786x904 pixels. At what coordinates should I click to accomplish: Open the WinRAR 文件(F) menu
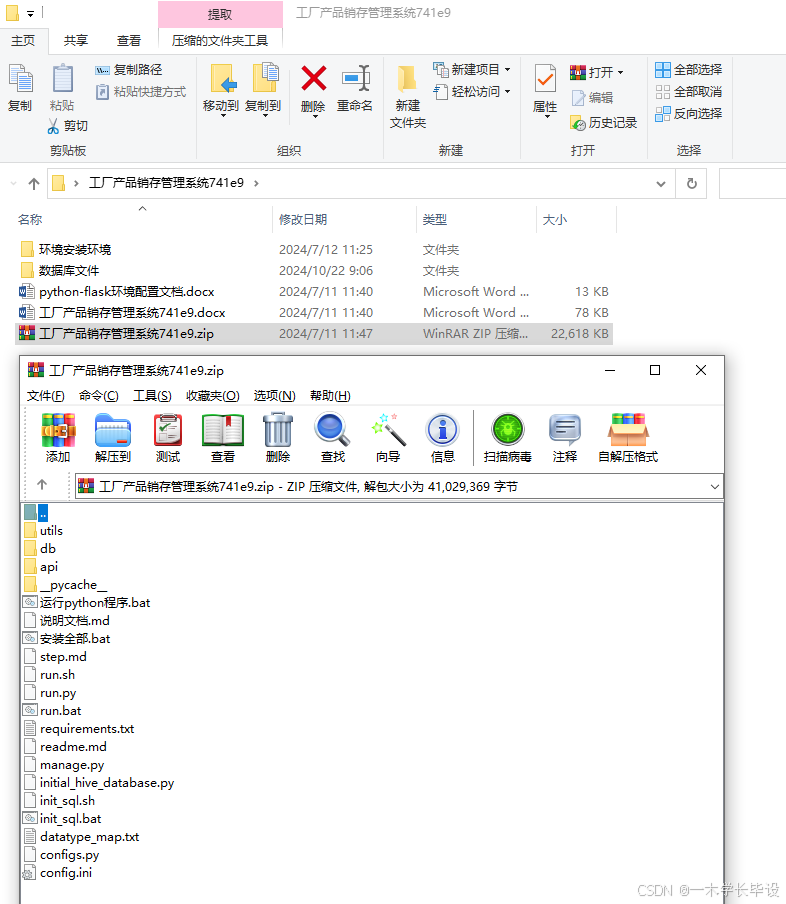[x=46, y=396]
